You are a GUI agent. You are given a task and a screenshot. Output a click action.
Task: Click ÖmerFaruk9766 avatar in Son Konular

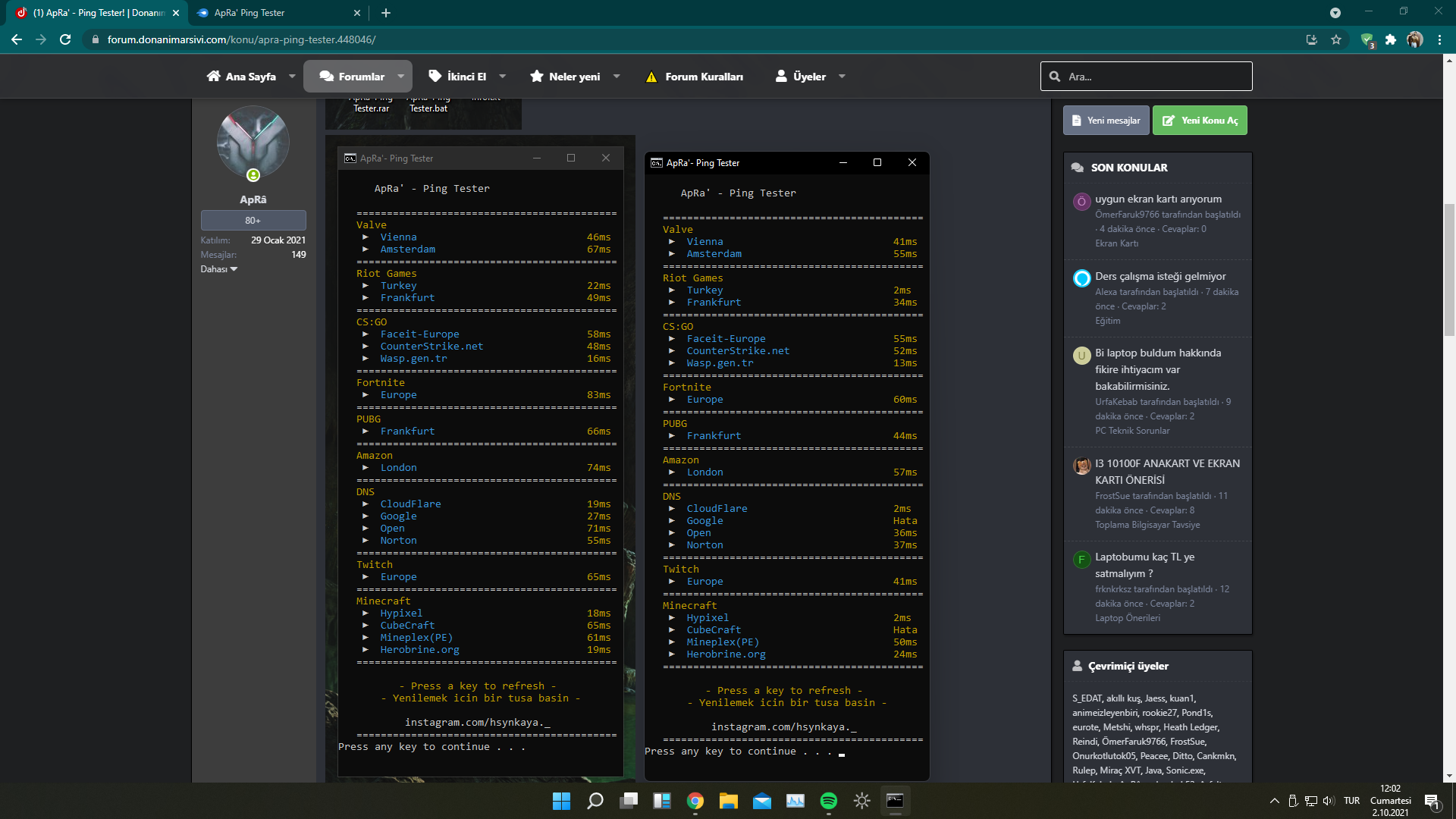(x=1081, y=202)
